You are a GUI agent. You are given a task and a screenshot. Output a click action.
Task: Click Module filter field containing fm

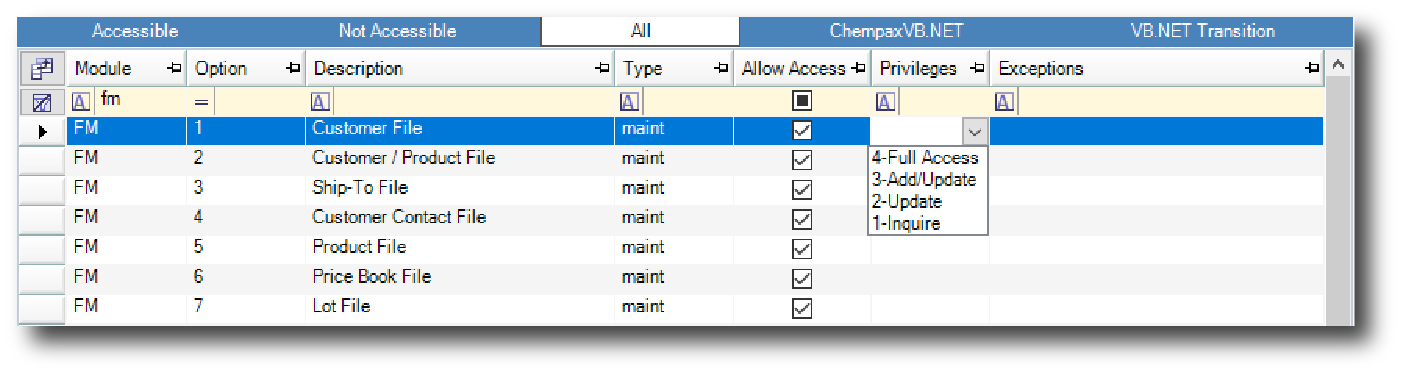click(x=139, y=101)
